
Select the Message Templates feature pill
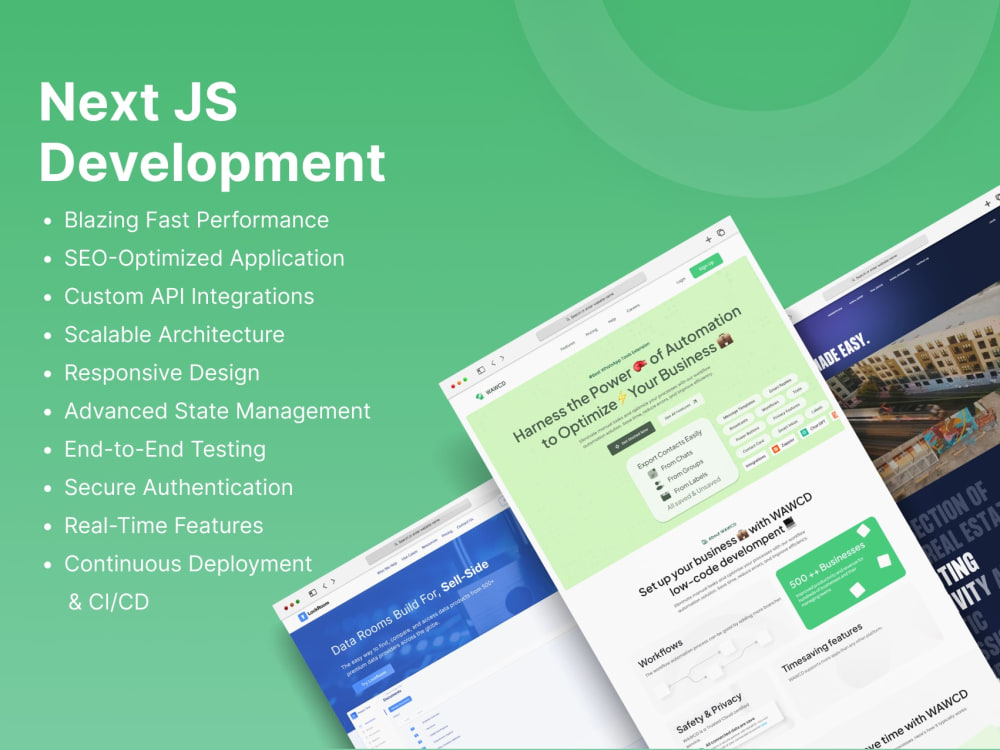coord(739,409)
